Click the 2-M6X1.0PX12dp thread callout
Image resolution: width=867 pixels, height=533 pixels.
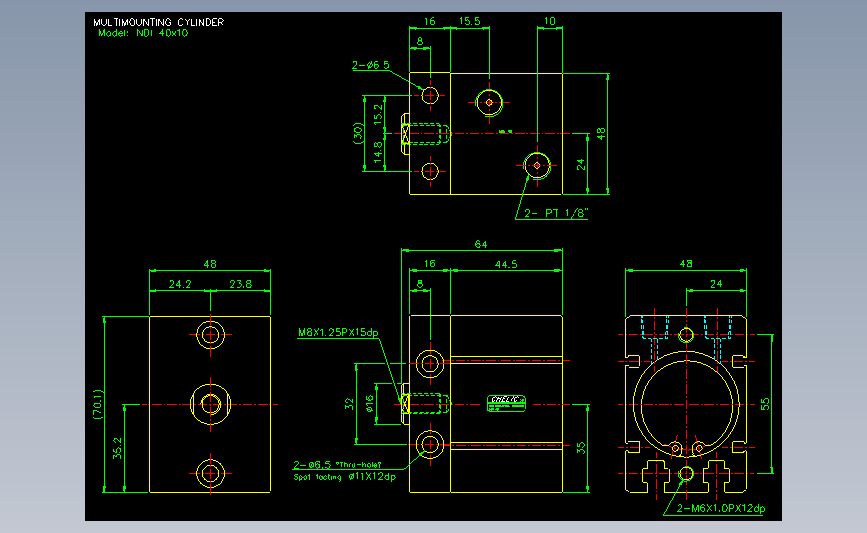tap(721, 508)
